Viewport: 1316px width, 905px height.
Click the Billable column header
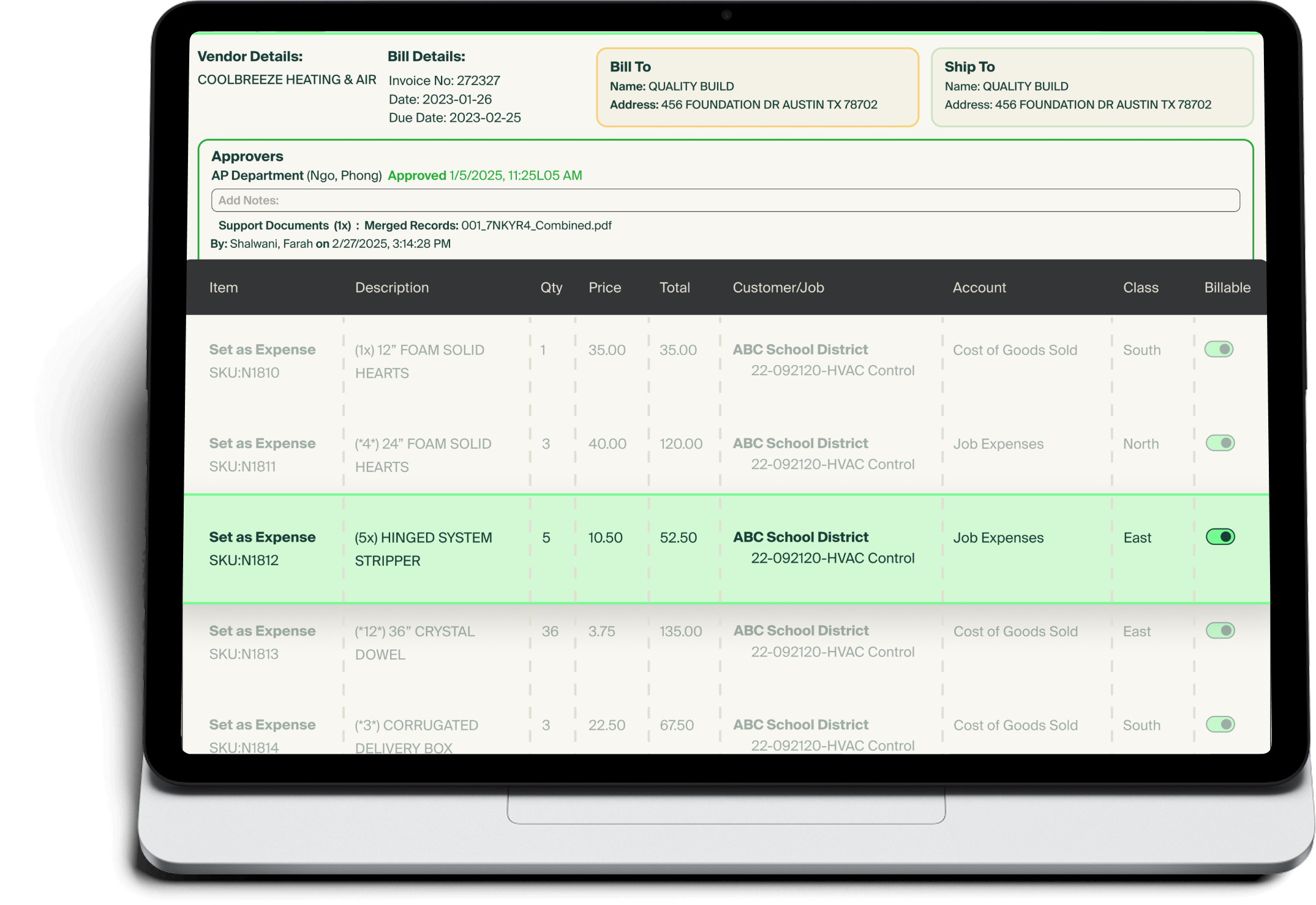(x=1227, y=288)
